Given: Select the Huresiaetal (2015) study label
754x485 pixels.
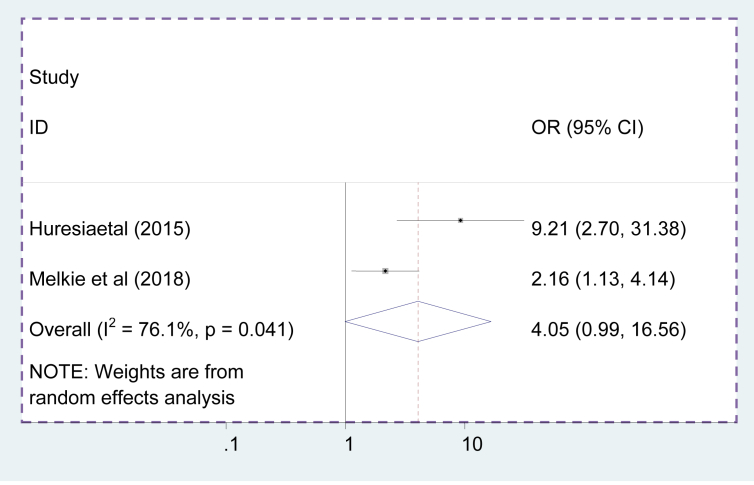Looking at the screenshot, I should click(x=104, y=228).
